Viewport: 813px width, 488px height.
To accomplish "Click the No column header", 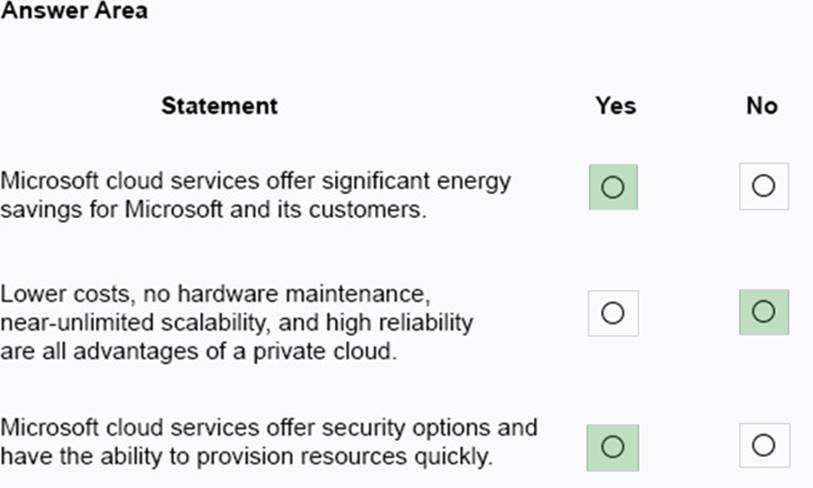I will click(x=762, y=106).
